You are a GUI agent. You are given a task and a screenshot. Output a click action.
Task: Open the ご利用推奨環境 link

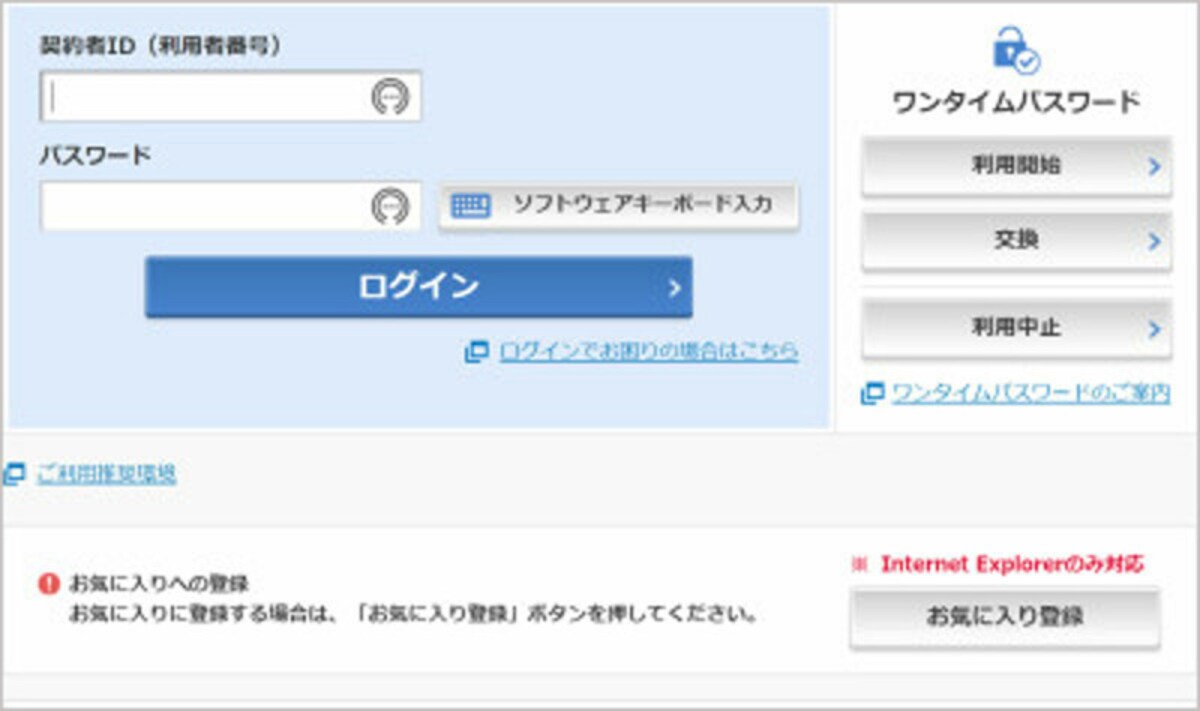106,474
